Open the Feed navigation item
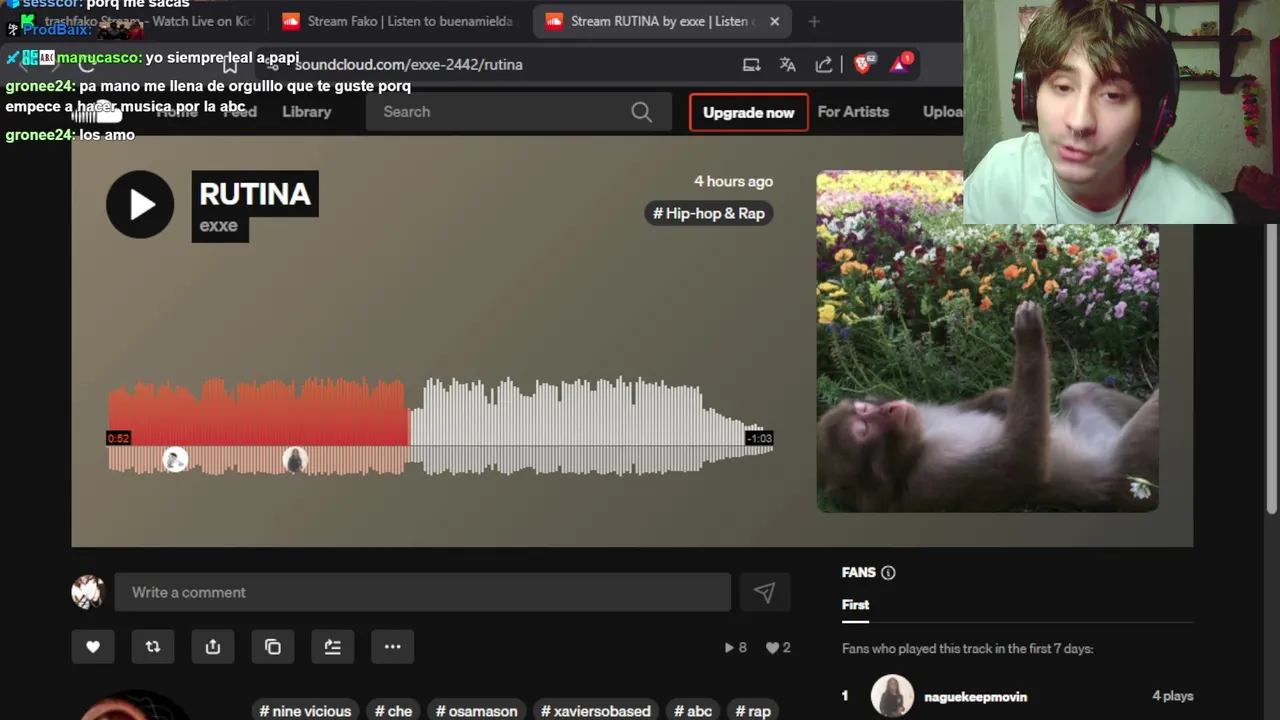1280x720 pixels. (x=240, y=112)
